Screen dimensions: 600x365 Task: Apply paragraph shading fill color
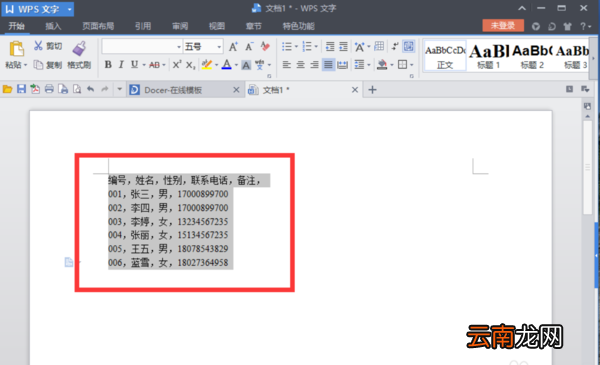click(382, 65)
